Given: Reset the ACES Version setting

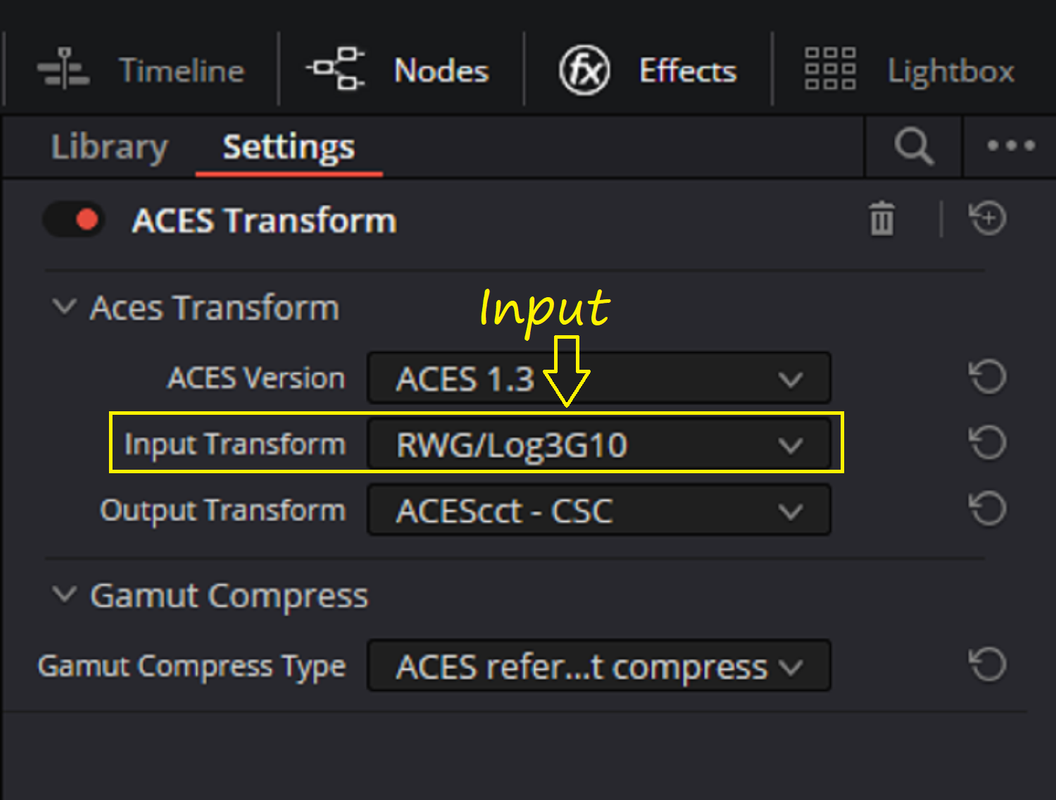Looking at the screenshot, I should click(x=987, y=376).
